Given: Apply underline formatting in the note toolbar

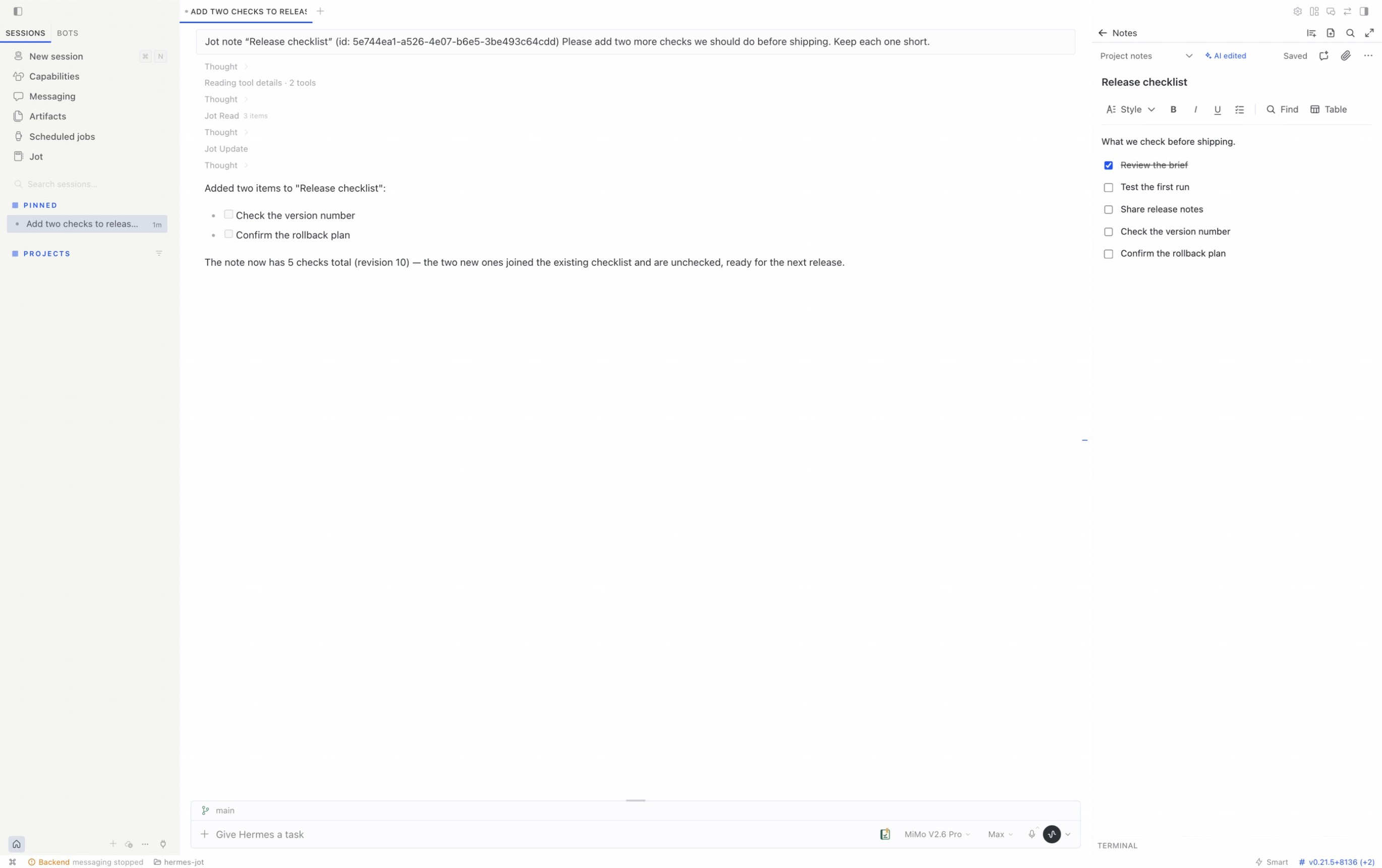Looking at the screenshot, I should point(1217,109).
